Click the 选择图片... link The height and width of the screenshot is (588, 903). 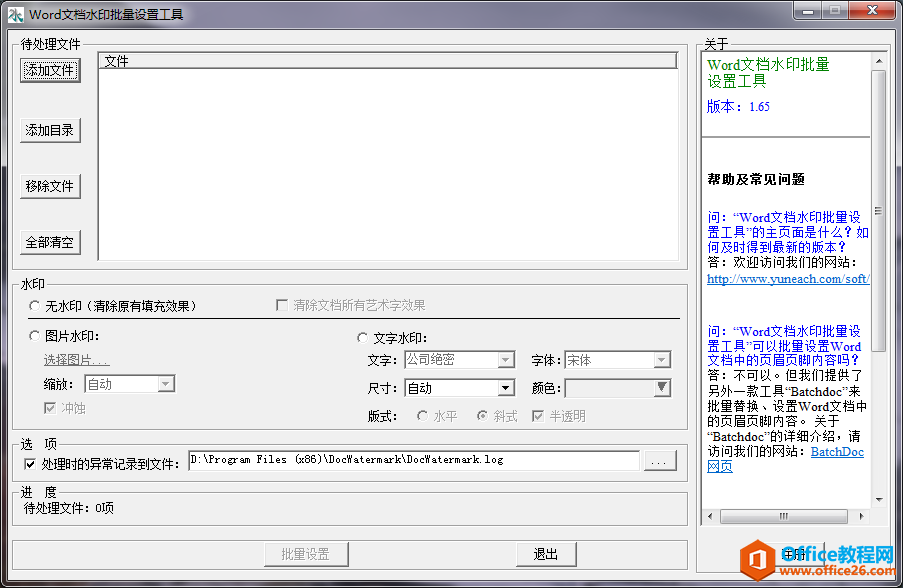pyautogui.click(x=76, y=360)
